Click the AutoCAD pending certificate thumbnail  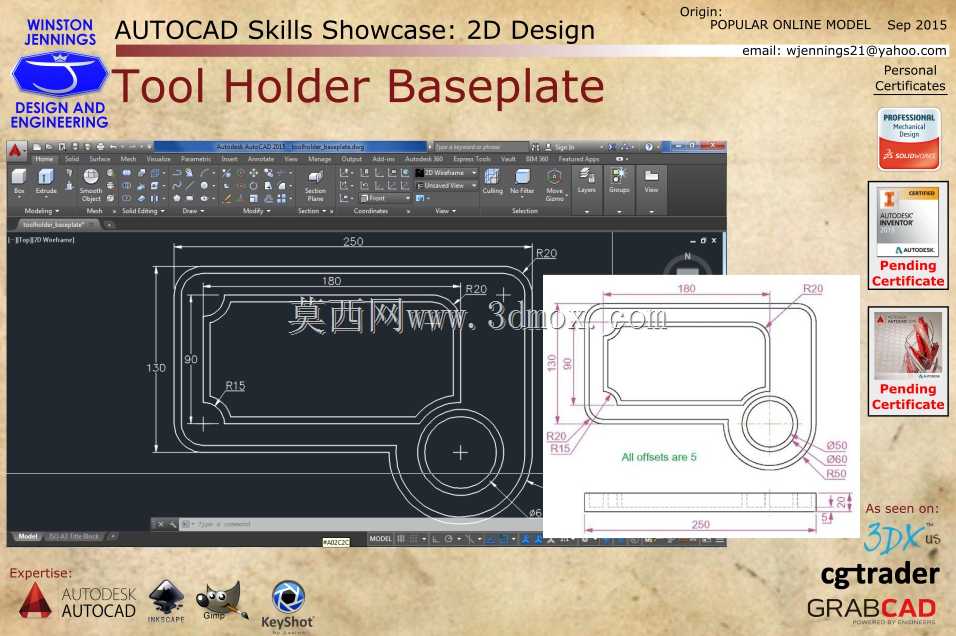[908, 346]
